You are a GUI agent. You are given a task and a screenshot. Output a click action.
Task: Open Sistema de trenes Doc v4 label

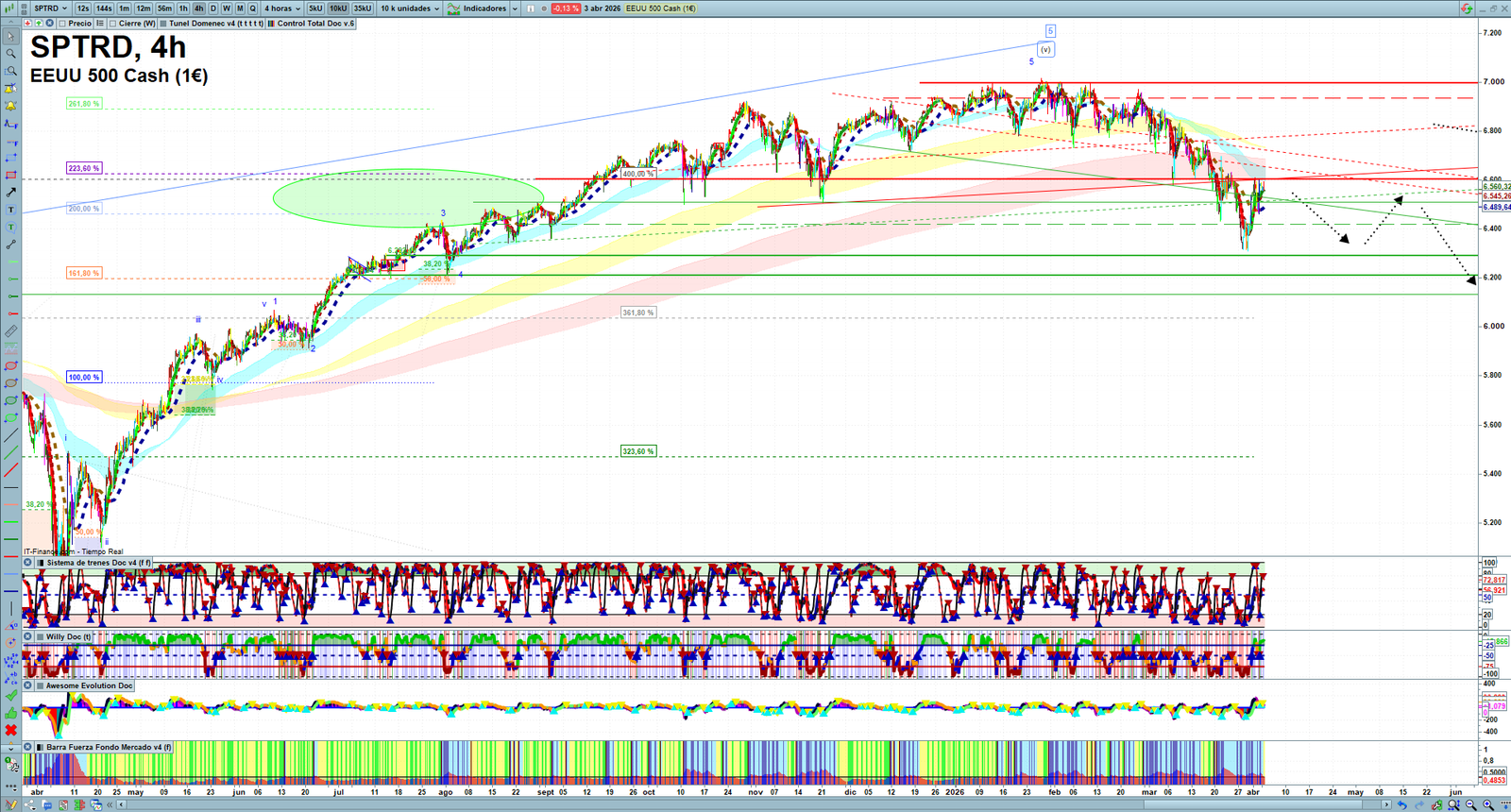click(x=99, y=563)
